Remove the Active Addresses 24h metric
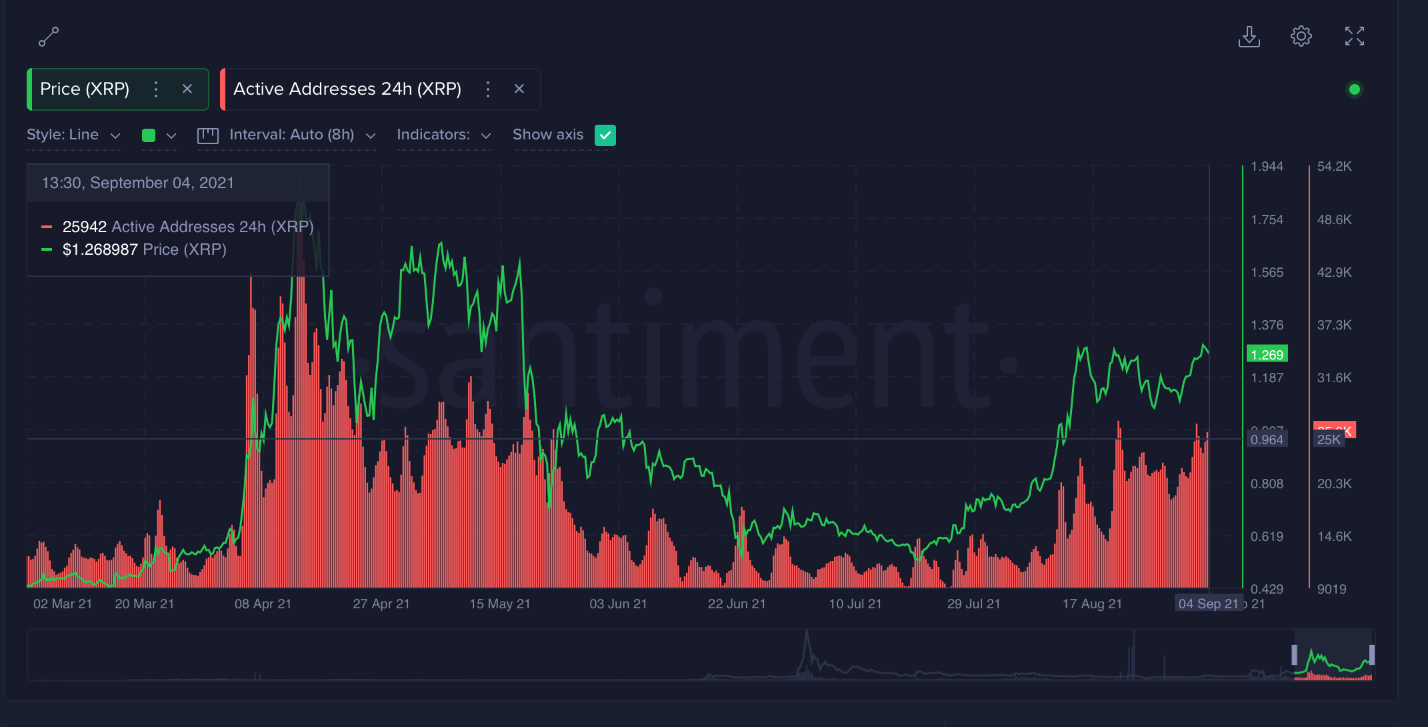Viewport: 1428px width, 727px height. point(519,89)
